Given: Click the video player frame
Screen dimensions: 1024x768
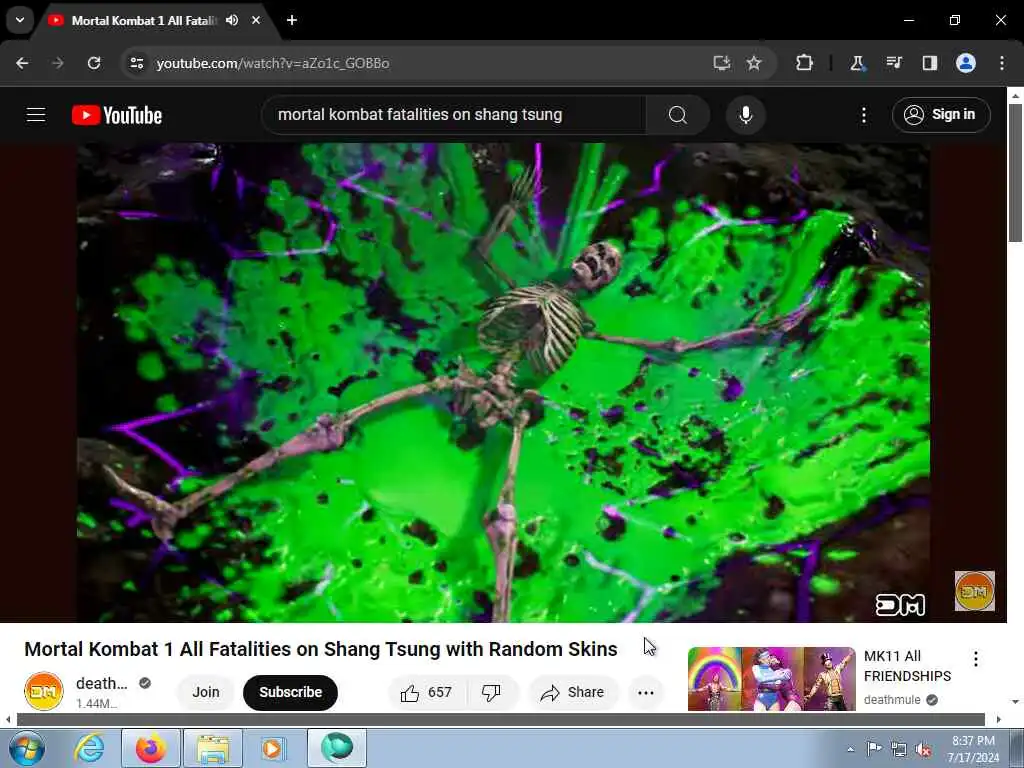Looking at the screenshot, I should tap(504, 382).
